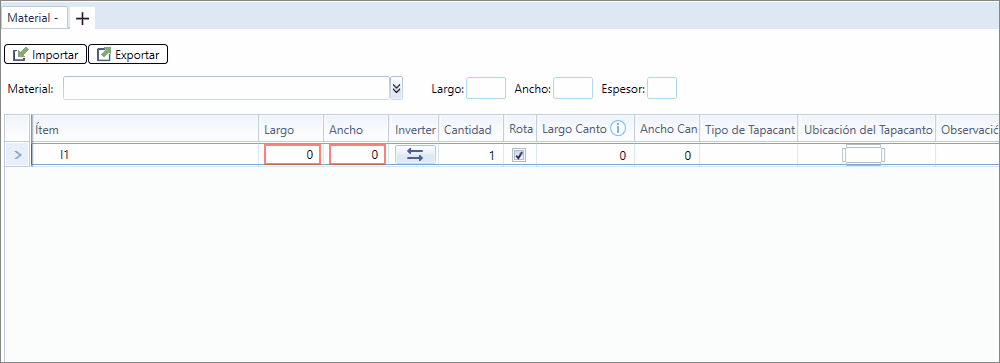Select the red-outlined Ancho cell of I1
Image resolution: width=1000 pixels, height=363 pixels.
357,154
